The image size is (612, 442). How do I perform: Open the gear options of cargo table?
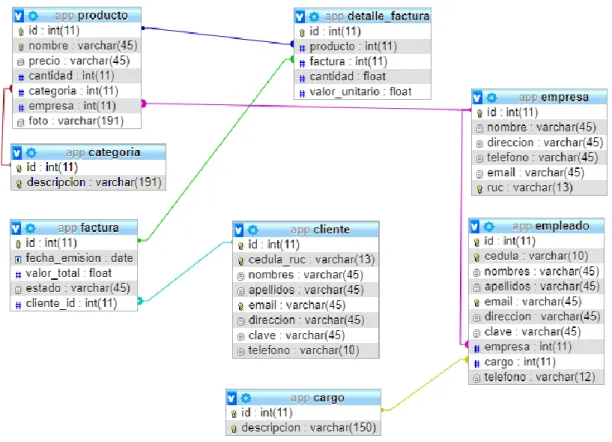(246, 398)
